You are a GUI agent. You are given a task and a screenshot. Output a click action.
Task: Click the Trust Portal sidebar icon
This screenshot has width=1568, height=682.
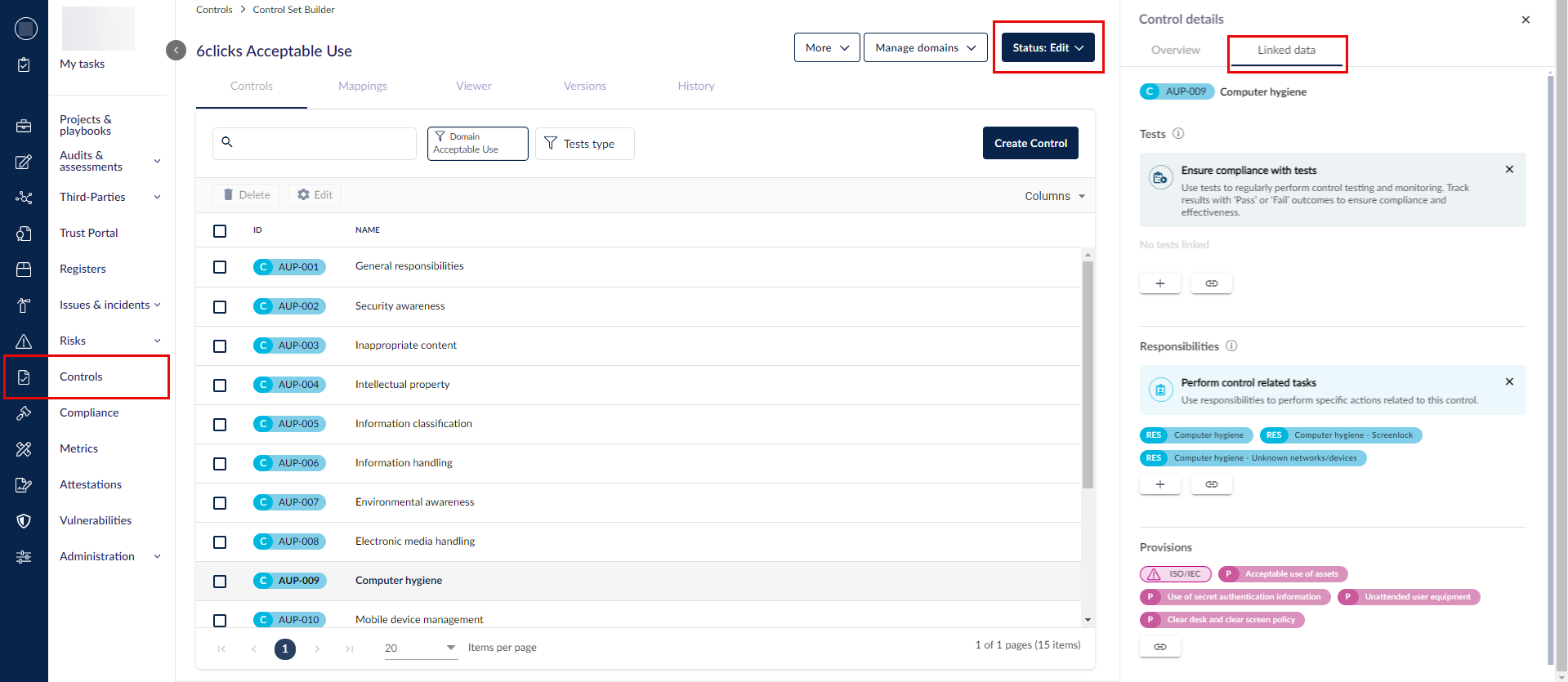[24, 234]
